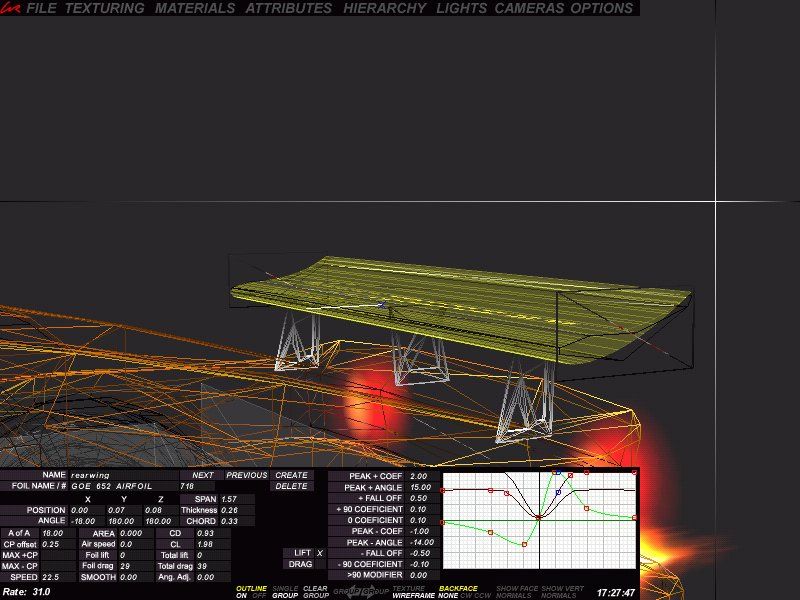Viewport: 800px width, 600px height.
Task: Open the LIGHTS menu
Action: tap(461, 8)
